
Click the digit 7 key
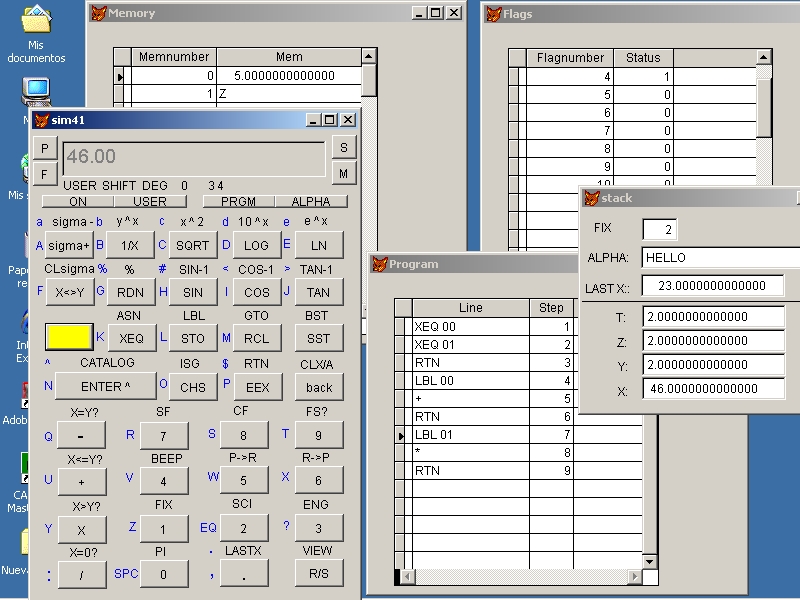point(163,435)
